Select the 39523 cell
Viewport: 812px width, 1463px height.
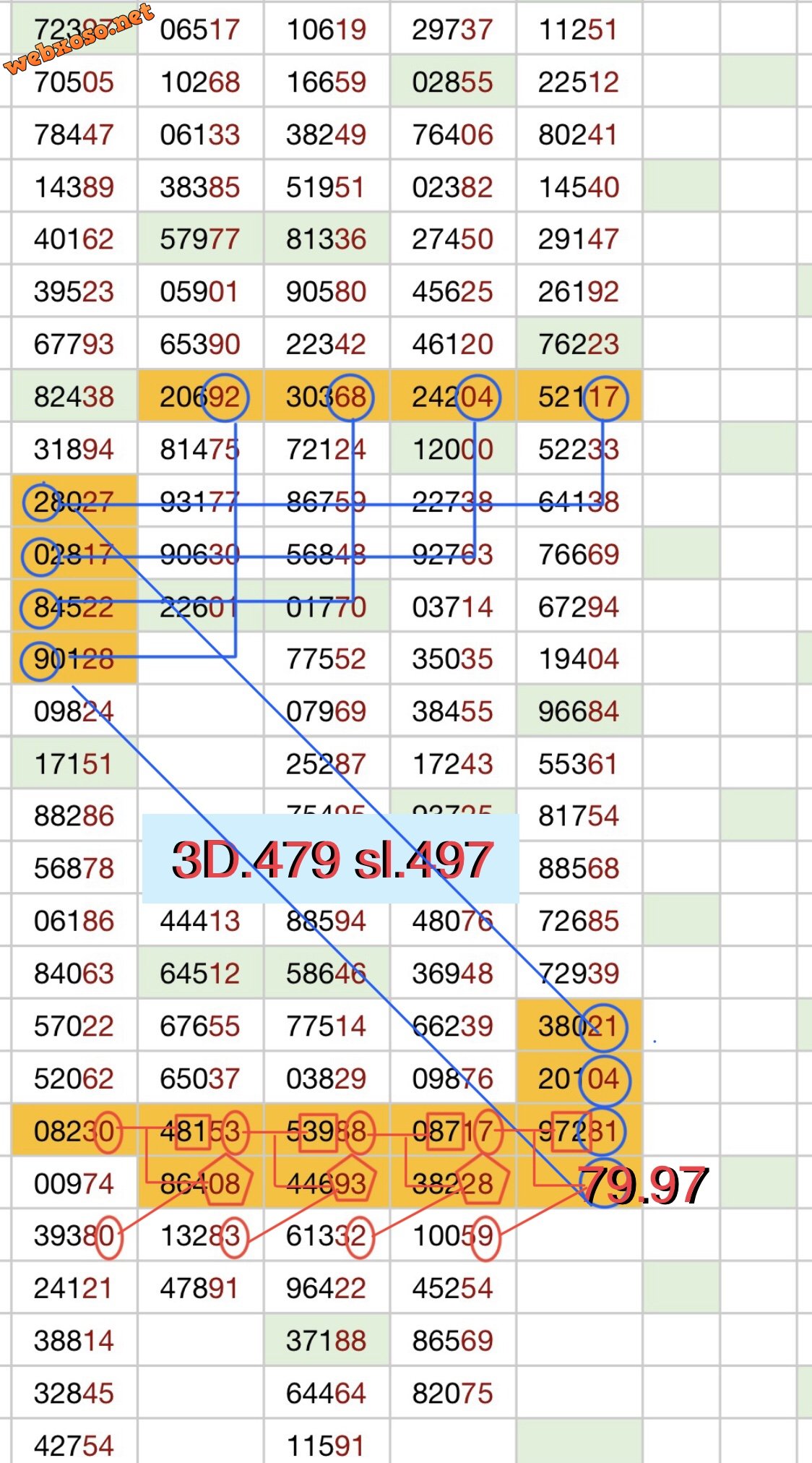click(x=74, y=291)
